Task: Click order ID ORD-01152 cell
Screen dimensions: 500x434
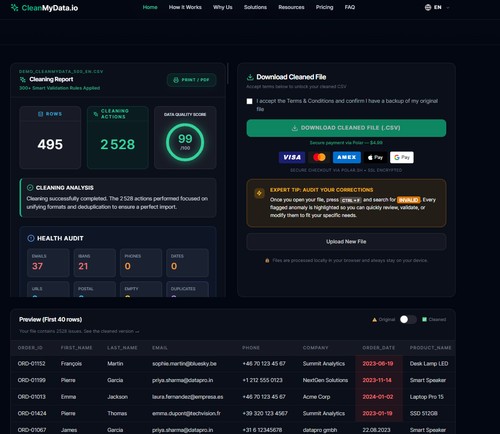Action: coord(32,364)
